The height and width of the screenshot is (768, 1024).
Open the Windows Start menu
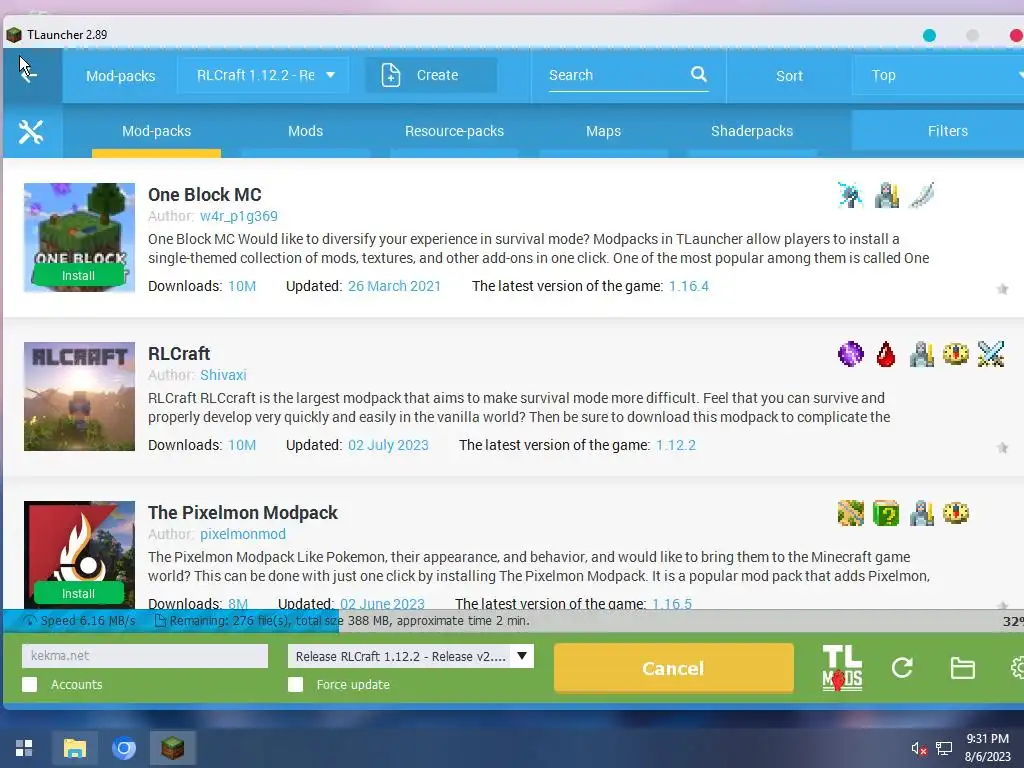(x=24, y=748)
